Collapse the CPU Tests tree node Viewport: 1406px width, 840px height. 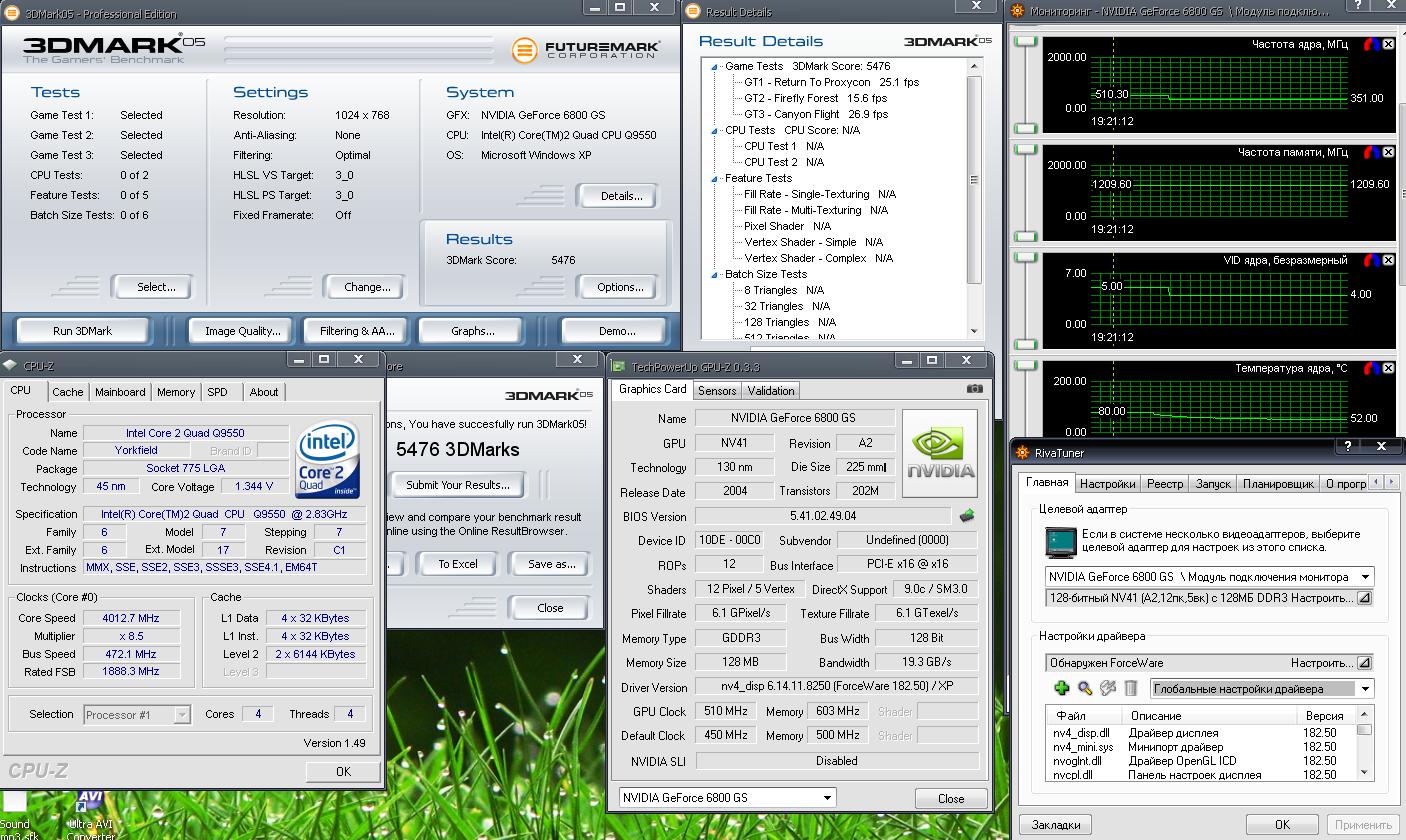(x=715, y=130)
